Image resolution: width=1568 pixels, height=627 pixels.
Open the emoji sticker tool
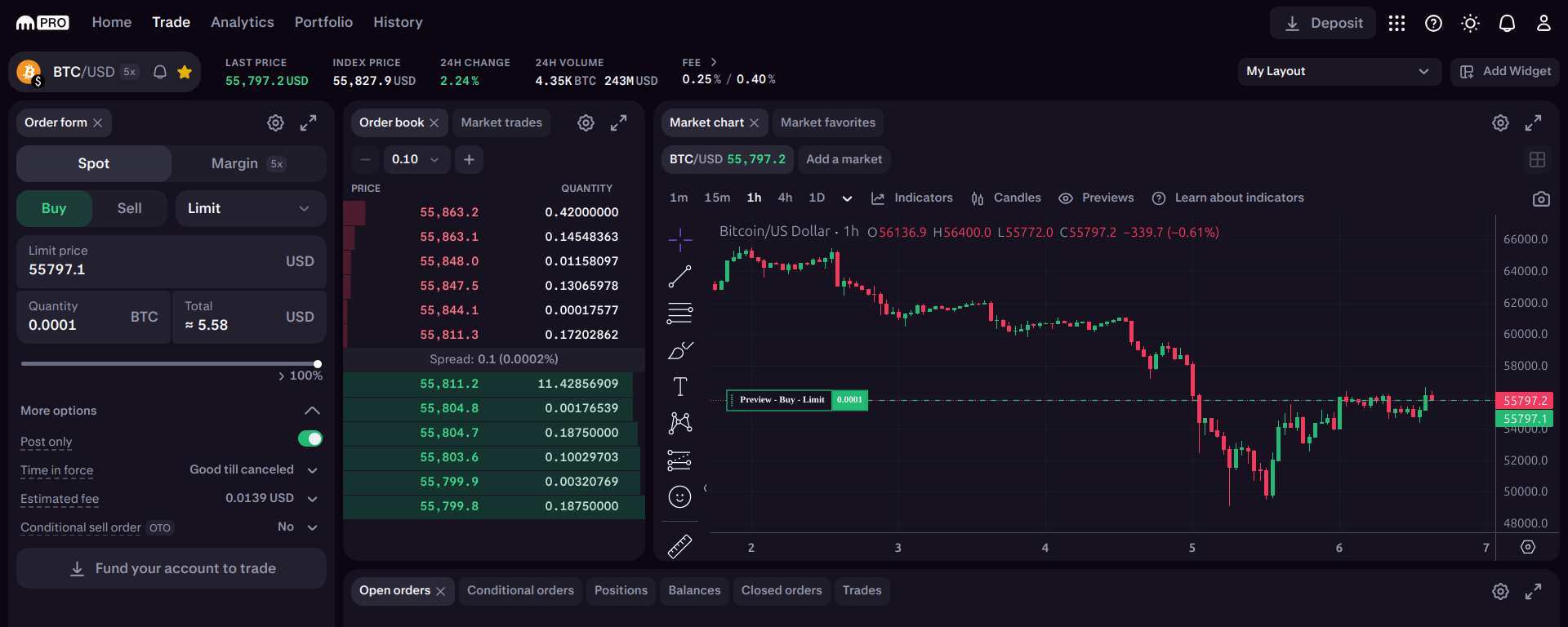coord(679,496)
